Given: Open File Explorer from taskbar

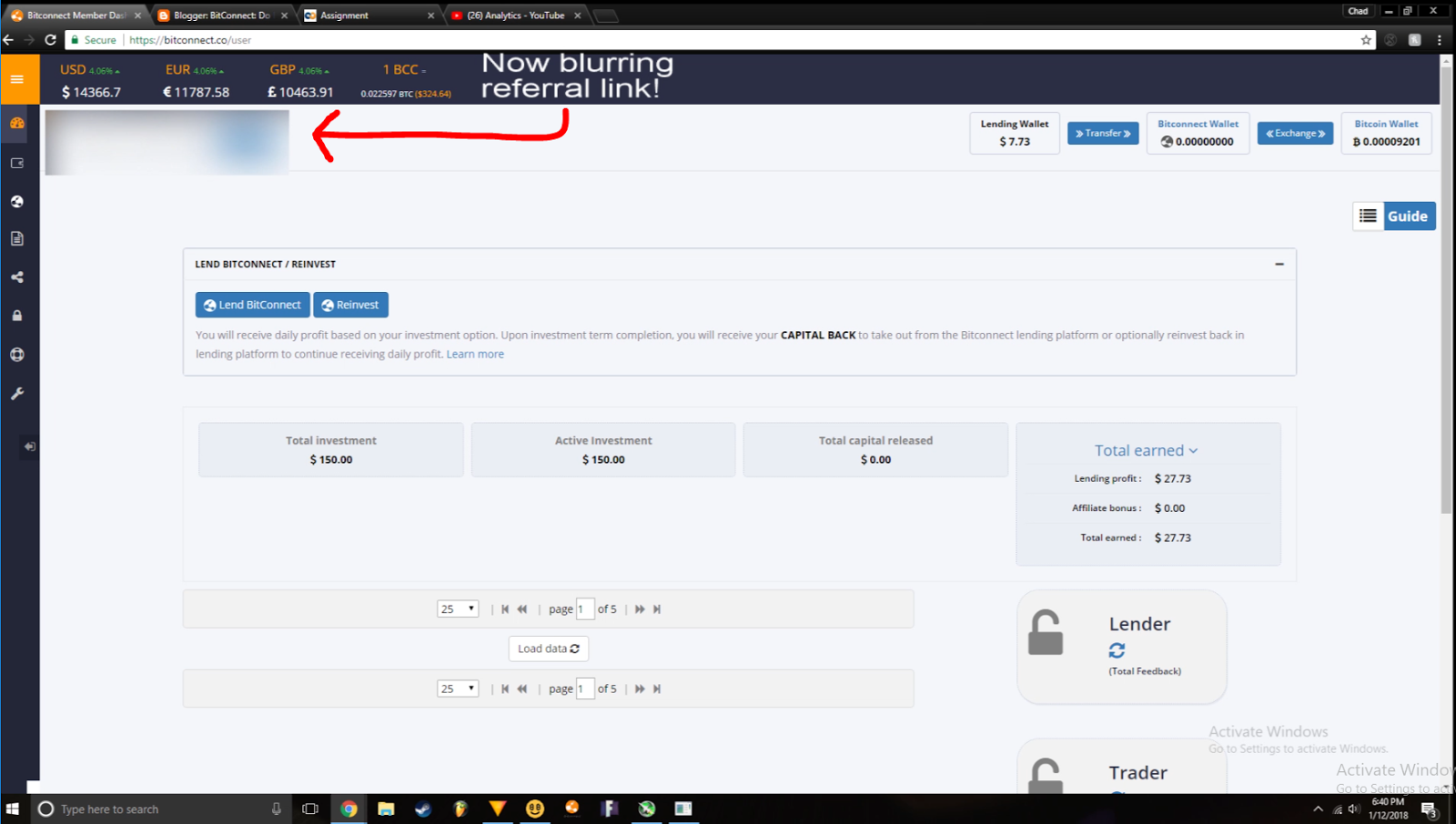Looking at the screenshot, I should 386,809.
